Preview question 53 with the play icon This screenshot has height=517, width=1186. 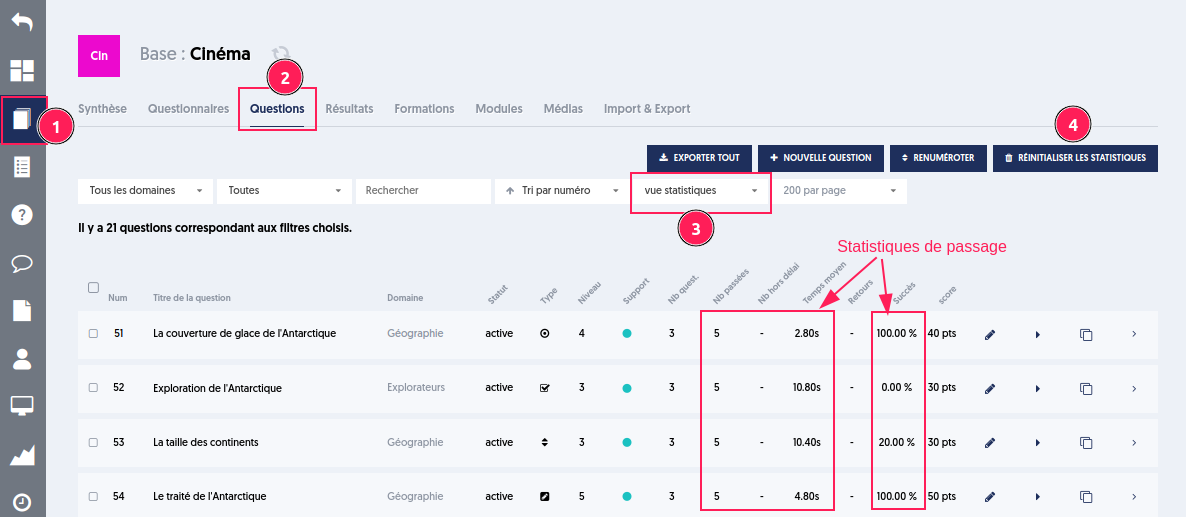tap(1038, 443)
